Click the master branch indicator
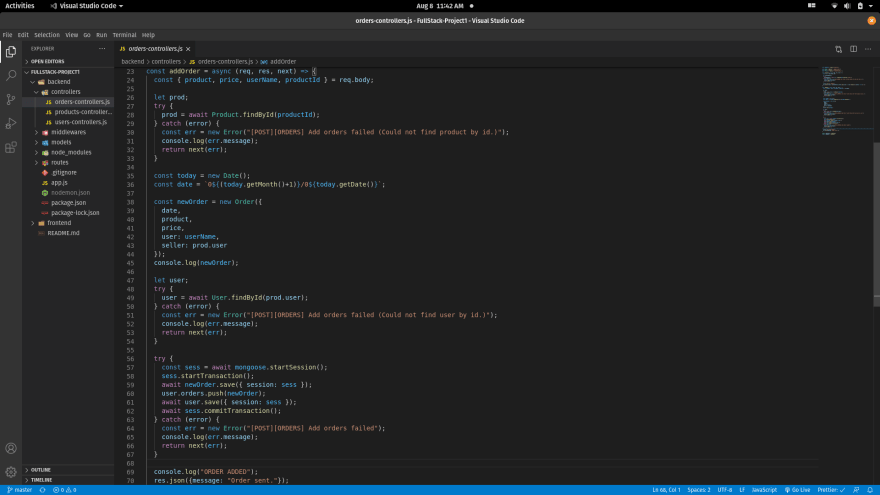 pyautogui.click(x=20, y=490)
